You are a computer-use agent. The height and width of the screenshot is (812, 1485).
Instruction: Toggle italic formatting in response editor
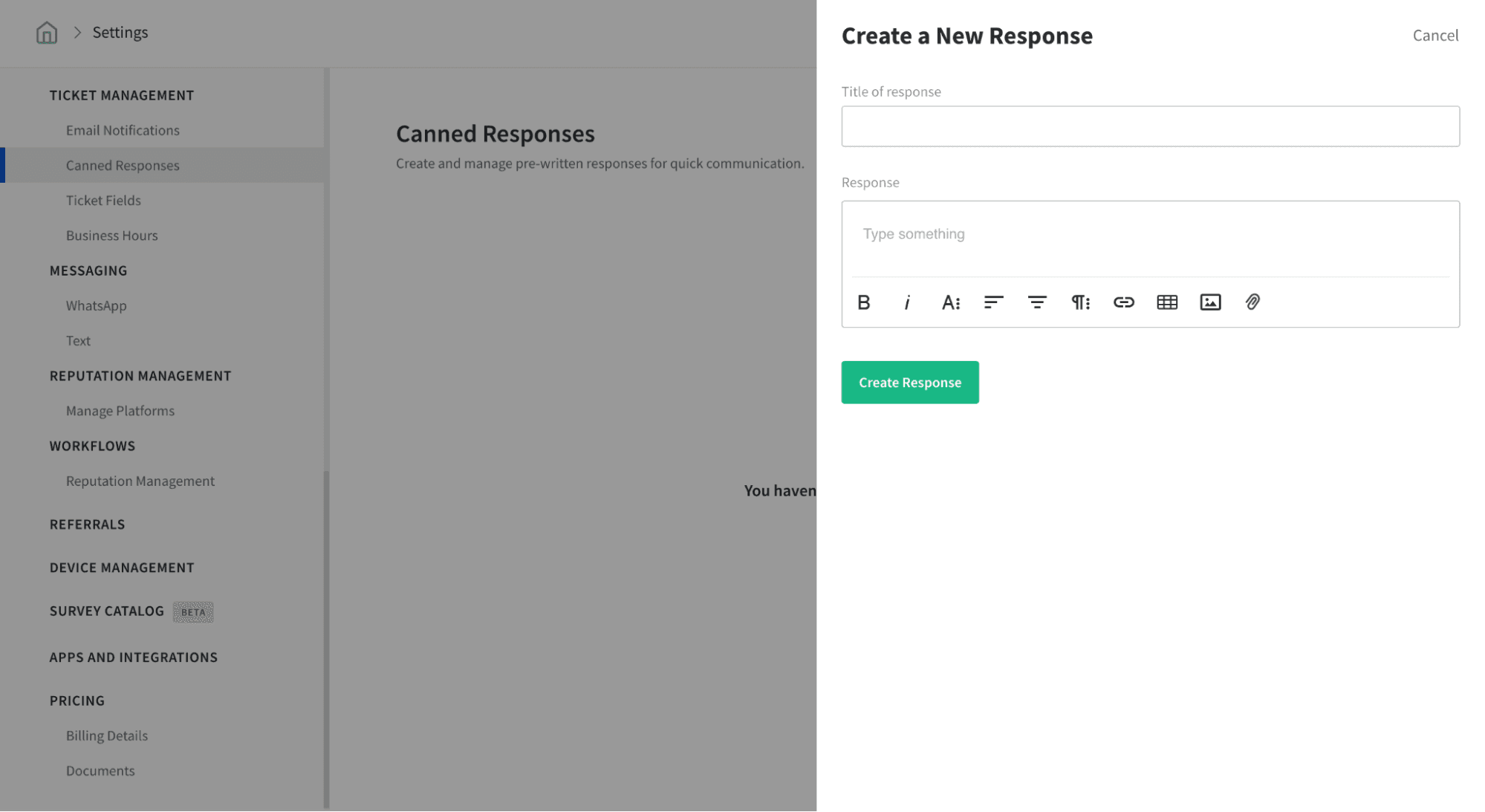point(907,302)
